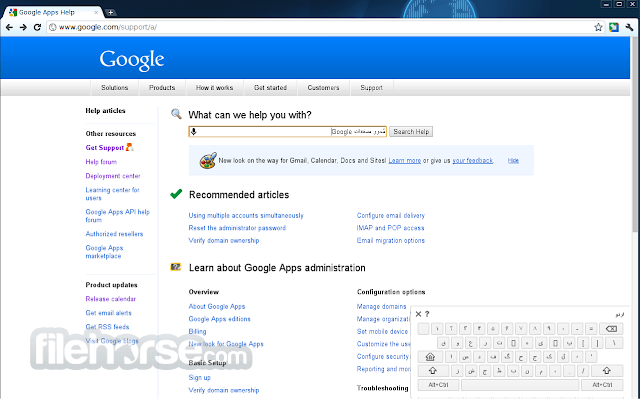The width and height of the screenshot is (640, 400).
Task: Open the Learn more link in the notice
Action: click(404, 160)
